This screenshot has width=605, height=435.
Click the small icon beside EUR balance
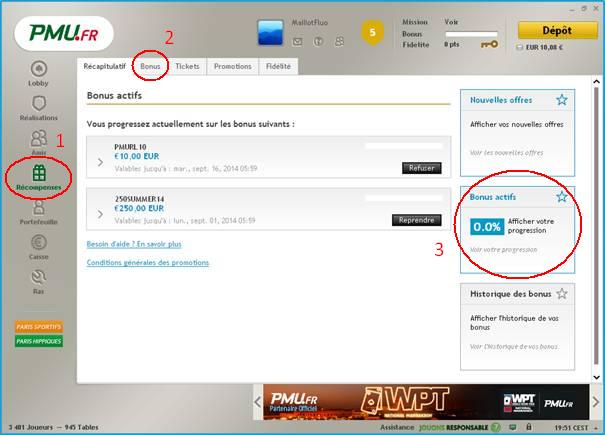[x=520, y=47]
